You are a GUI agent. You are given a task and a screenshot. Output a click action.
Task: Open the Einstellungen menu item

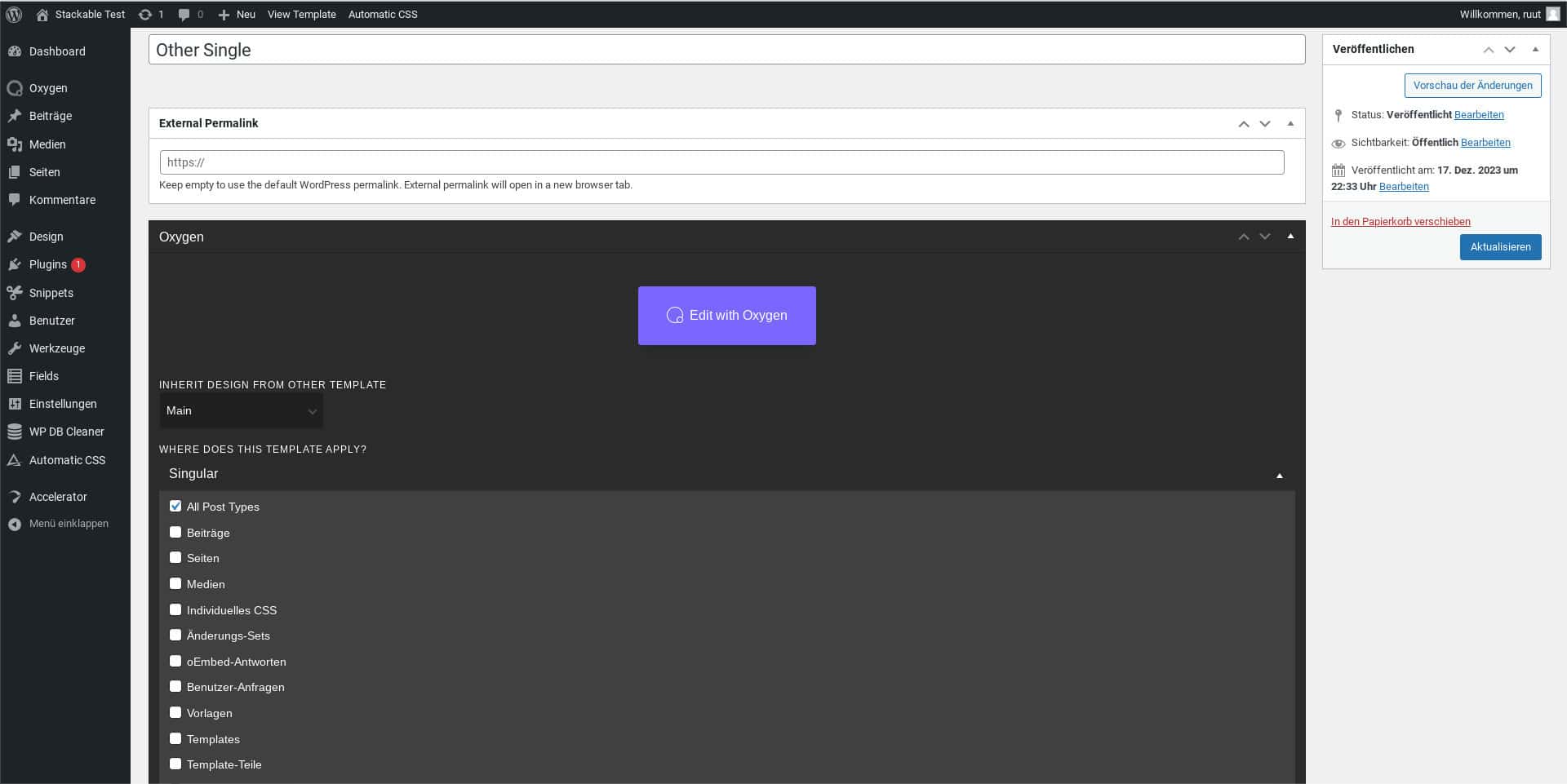click(x=63, y=404)
